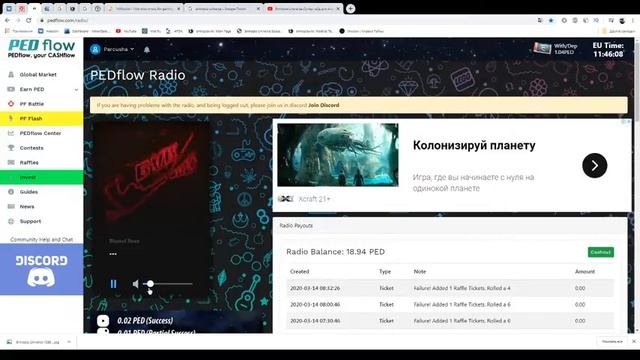The image size is (640, 360).
Task: Click the ad headline Колонизируй планету
Action: point(474,145)
